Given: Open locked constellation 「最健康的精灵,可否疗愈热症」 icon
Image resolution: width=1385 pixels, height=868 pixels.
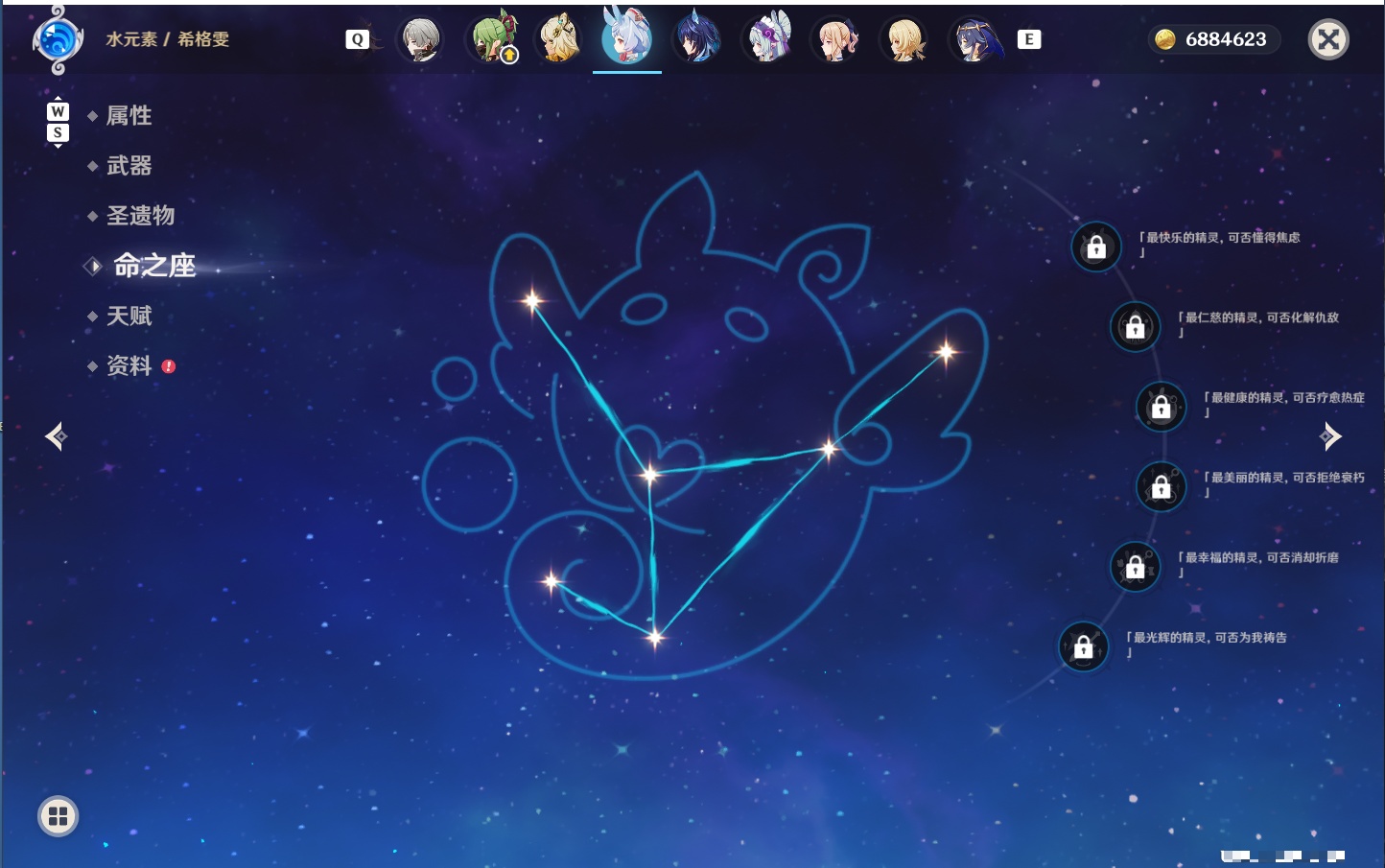Looking at the screenshot, I should pos(1161,407).
